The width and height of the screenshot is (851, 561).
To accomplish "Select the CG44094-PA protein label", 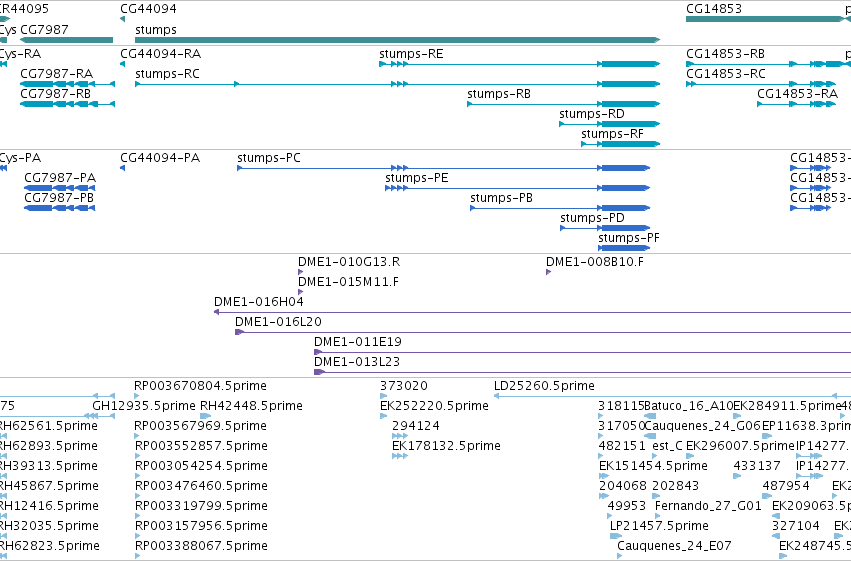I will [160, 158].
